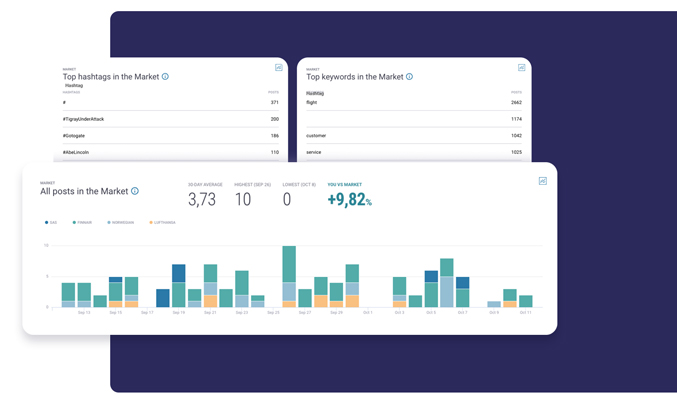The image size is (677, 404).
Task: Toggle Finnair series in chart legend
Action: pyautogui.click(x=82, y=223)
